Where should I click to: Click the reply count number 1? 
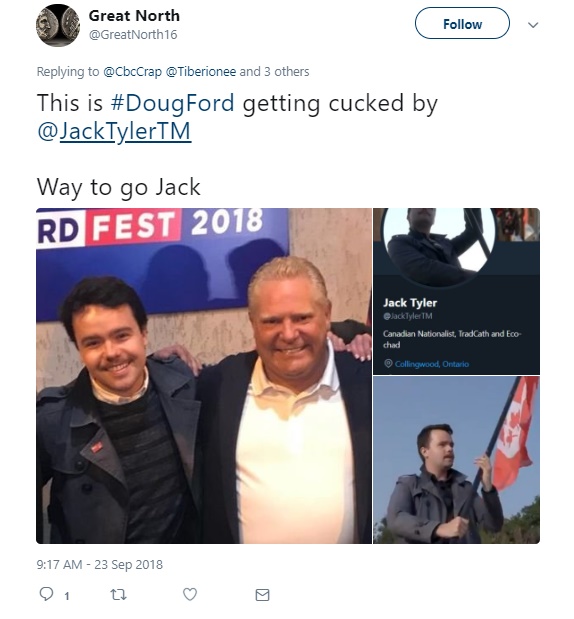pyautogui.click(x=67, y=596)
